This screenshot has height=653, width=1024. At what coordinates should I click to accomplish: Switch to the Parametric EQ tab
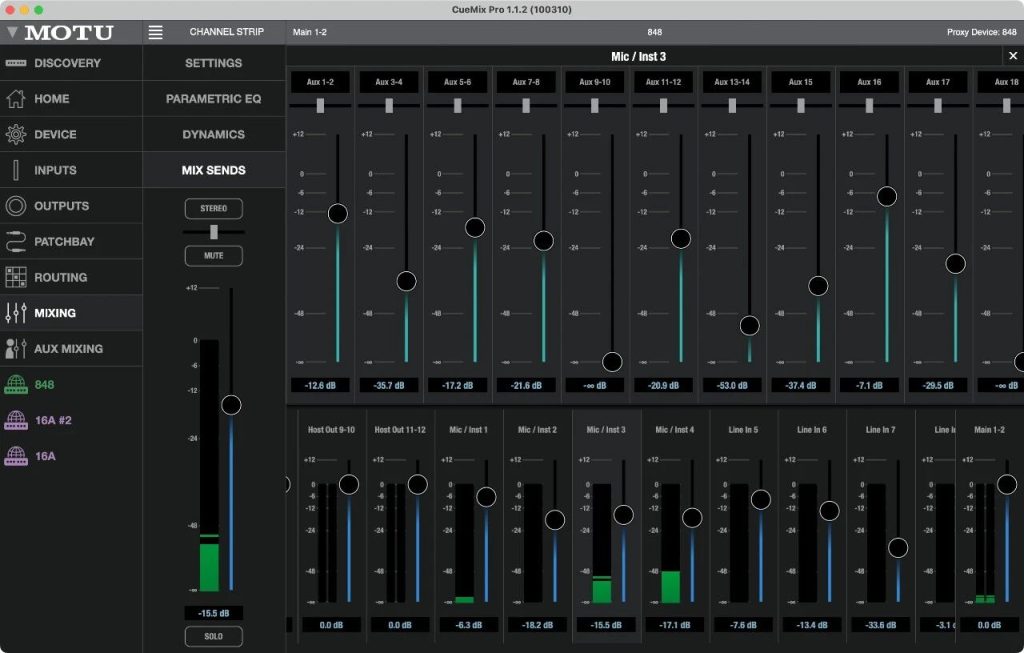pyautogui.click(x=213, y=99)
